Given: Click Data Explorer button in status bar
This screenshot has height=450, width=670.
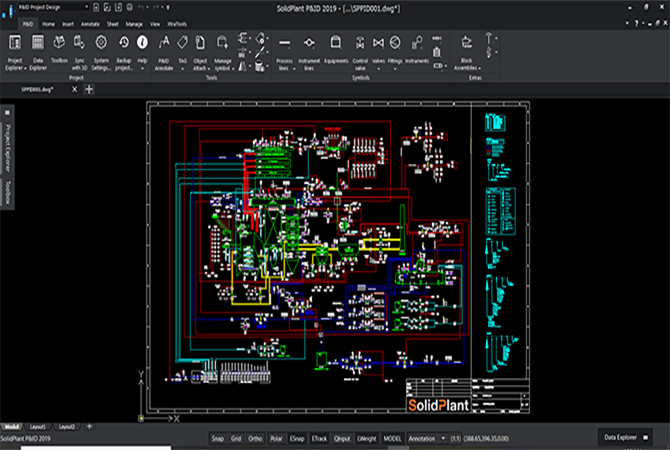Looking at the screenshot, I should [625, 437].
